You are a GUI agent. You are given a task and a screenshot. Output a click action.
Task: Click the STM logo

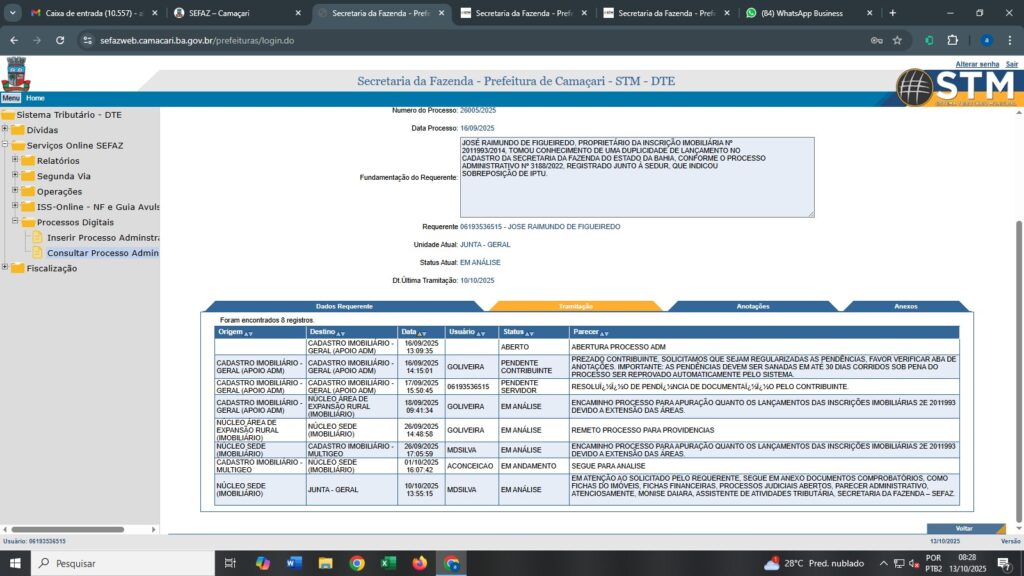click(x=955, y=87)
